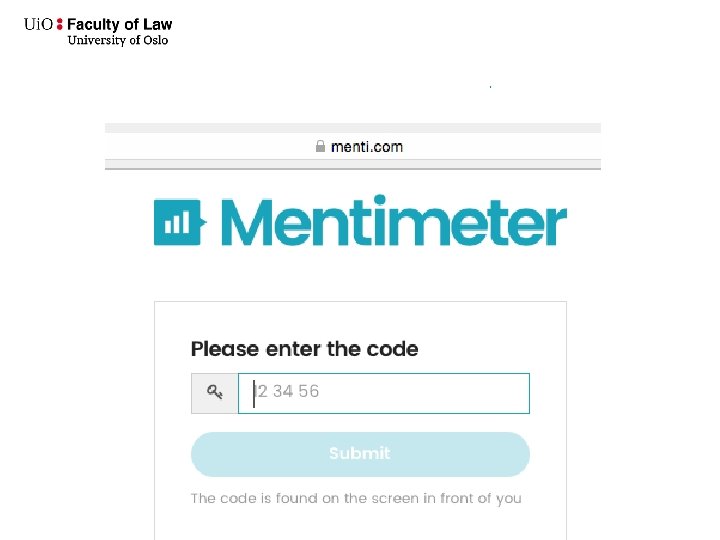Click the red dots in UiO logo
Image resolution: width=720 pixels, height=540 pixels.
(60, 25)
